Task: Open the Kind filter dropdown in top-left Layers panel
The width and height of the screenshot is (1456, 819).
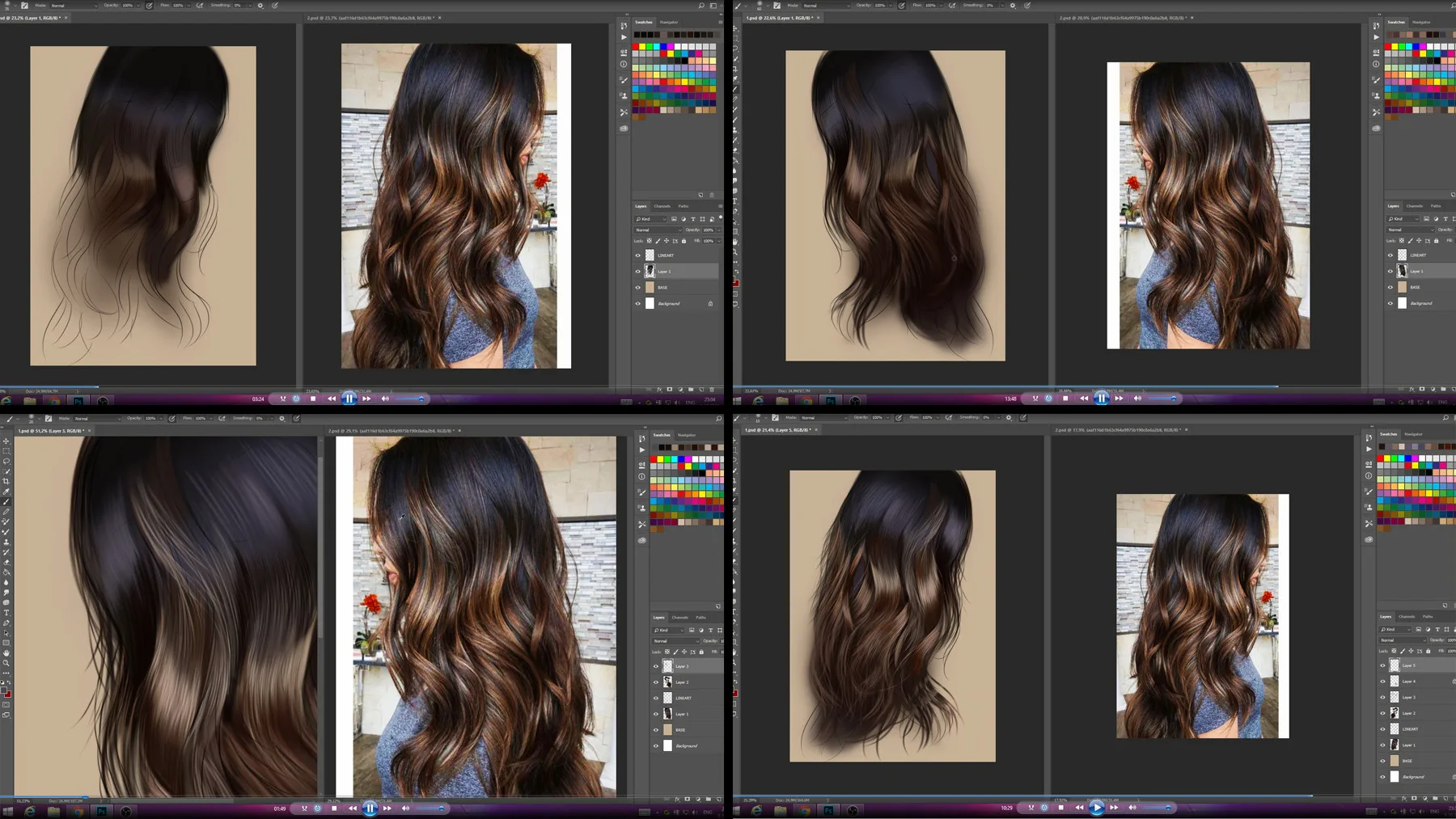Action: (650, 219)
